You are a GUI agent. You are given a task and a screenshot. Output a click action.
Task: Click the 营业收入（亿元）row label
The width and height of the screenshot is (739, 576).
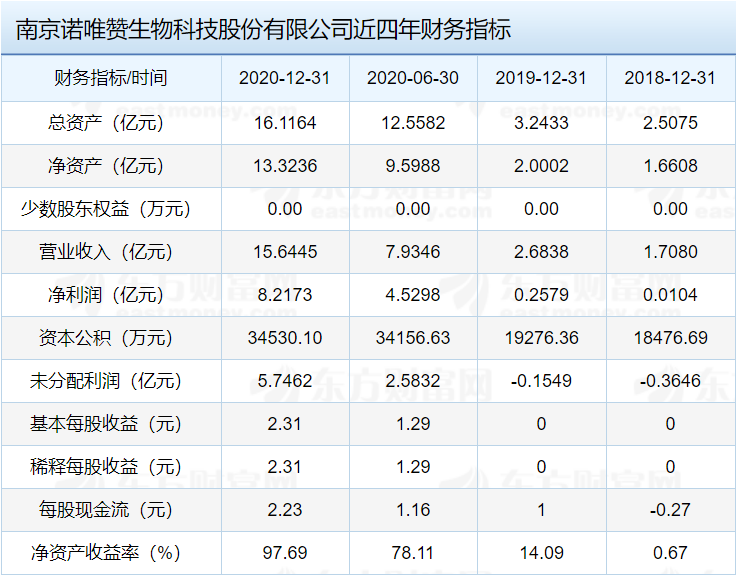(x=110, y=252)
